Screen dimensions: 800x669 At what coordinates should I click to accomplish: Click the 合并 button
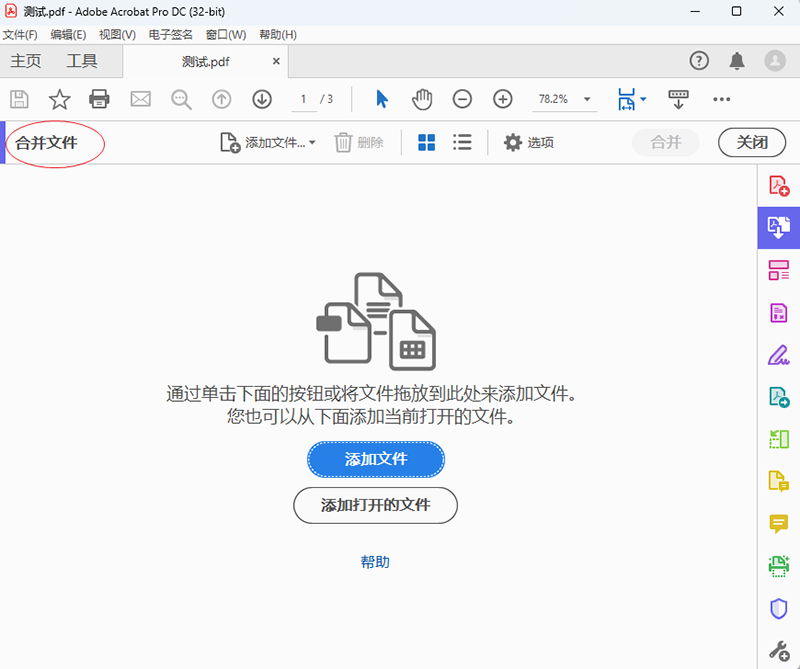[x=665, y=142]
